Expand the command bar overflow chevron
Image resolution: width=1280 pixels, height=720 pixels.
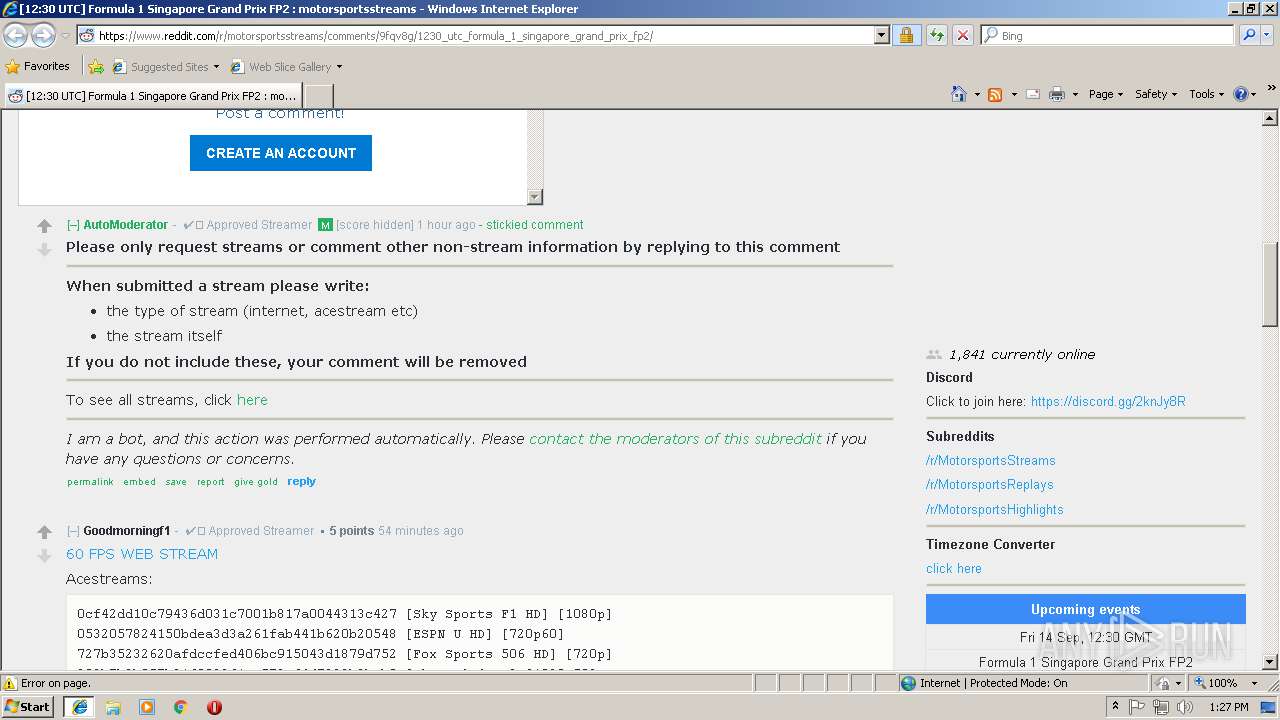point(1271,90)
